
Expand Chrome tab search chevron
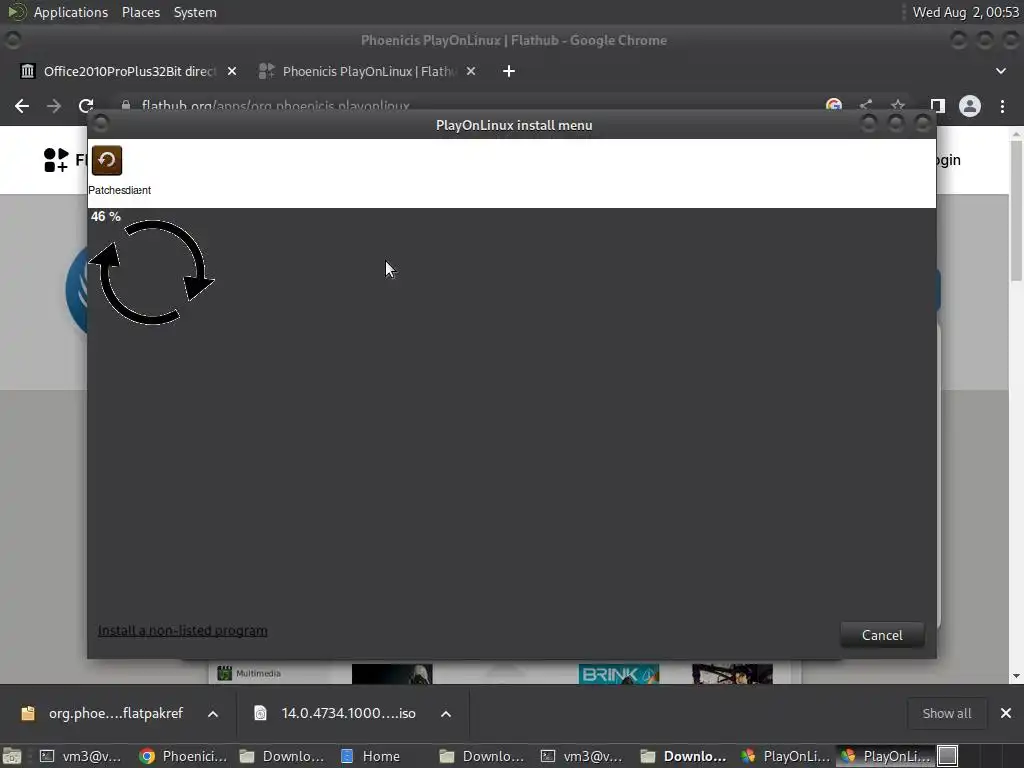[1000, 71]
